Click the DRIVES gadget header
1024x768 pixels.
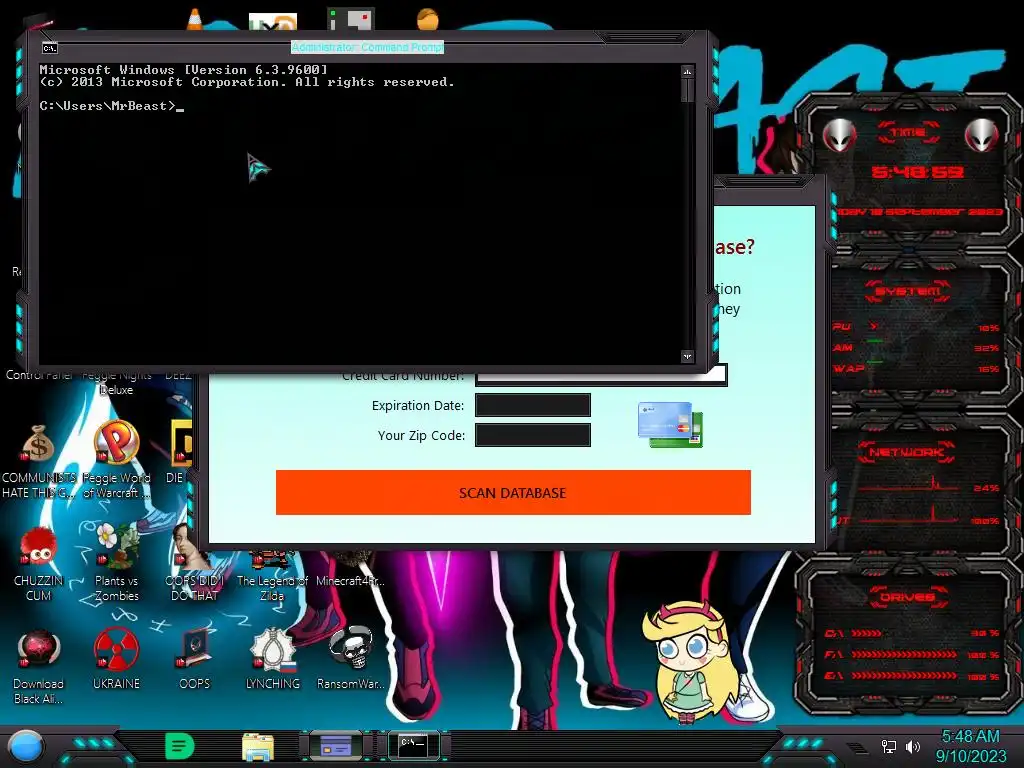(x=907, y=597)
